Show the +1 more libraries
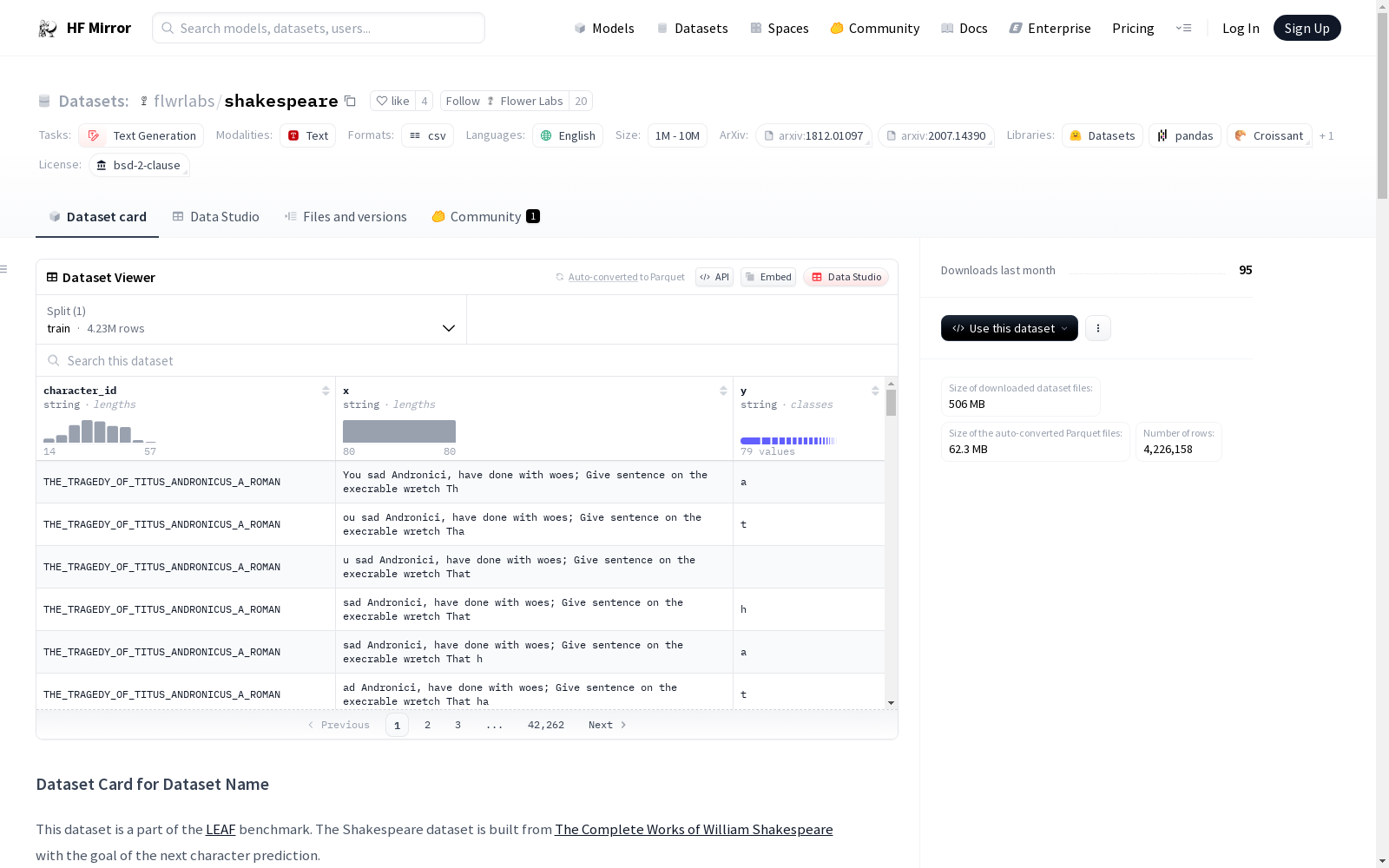1389x868 pixels. [x=1326, y=135]
